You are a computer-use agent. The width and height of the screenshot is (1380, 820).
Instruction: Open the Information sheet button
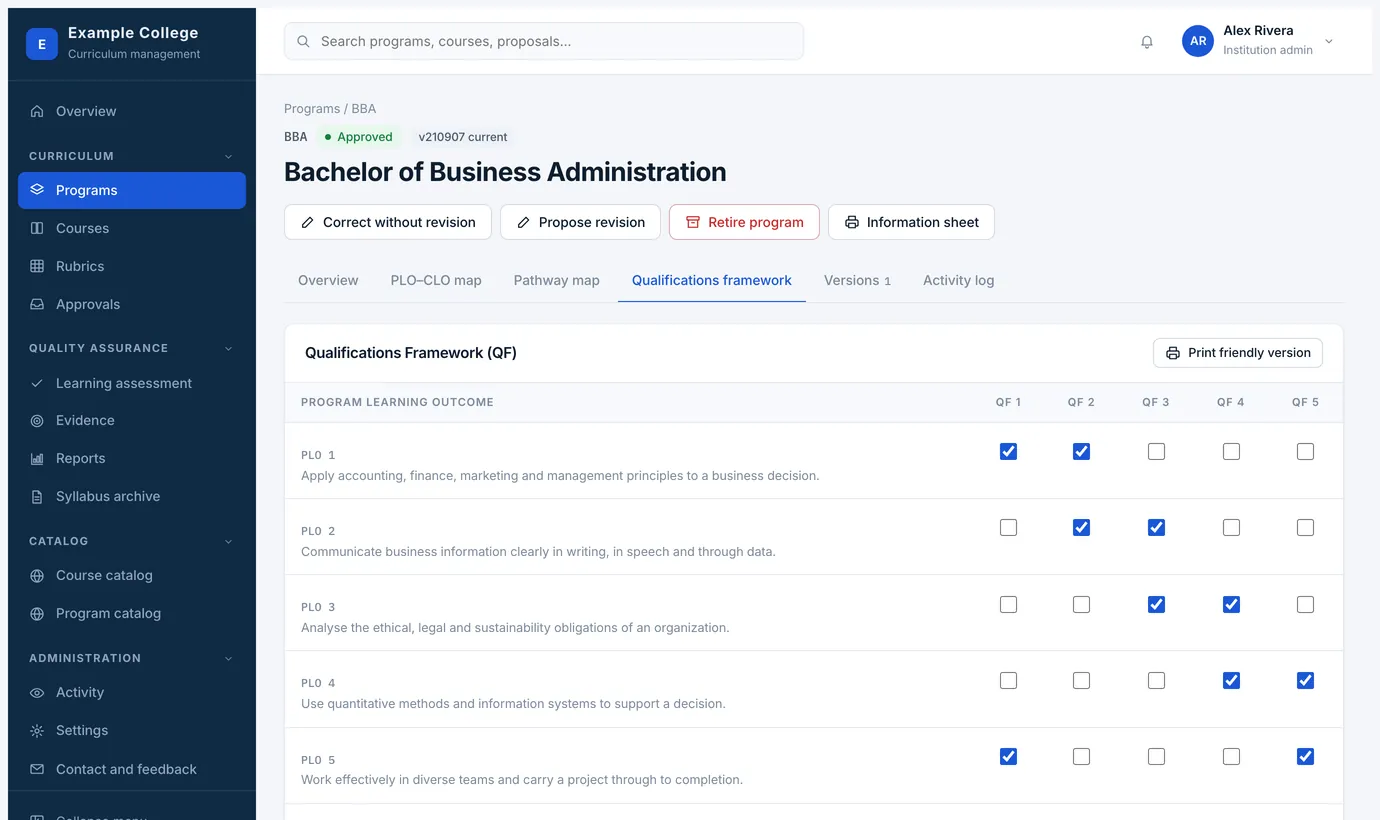click(911, 222)
